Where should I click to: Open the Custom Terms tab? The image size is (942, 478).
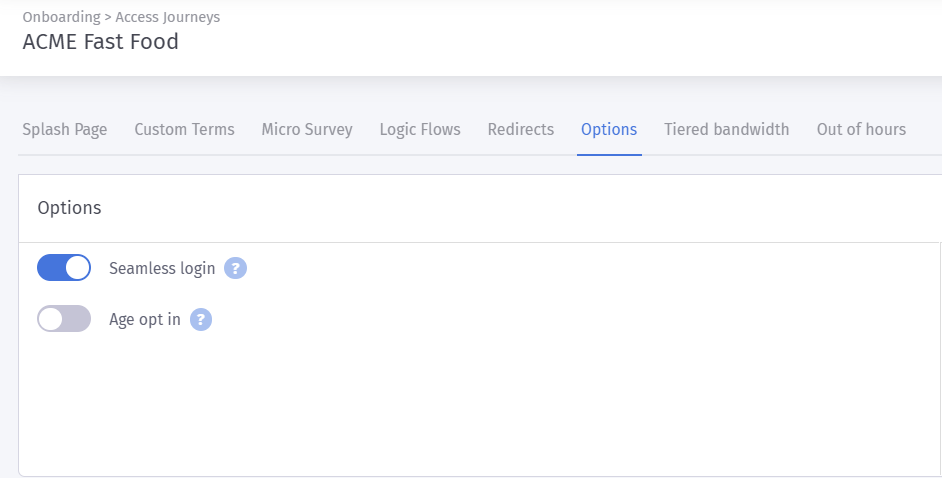pyautogui.click(x=184, y=130)
